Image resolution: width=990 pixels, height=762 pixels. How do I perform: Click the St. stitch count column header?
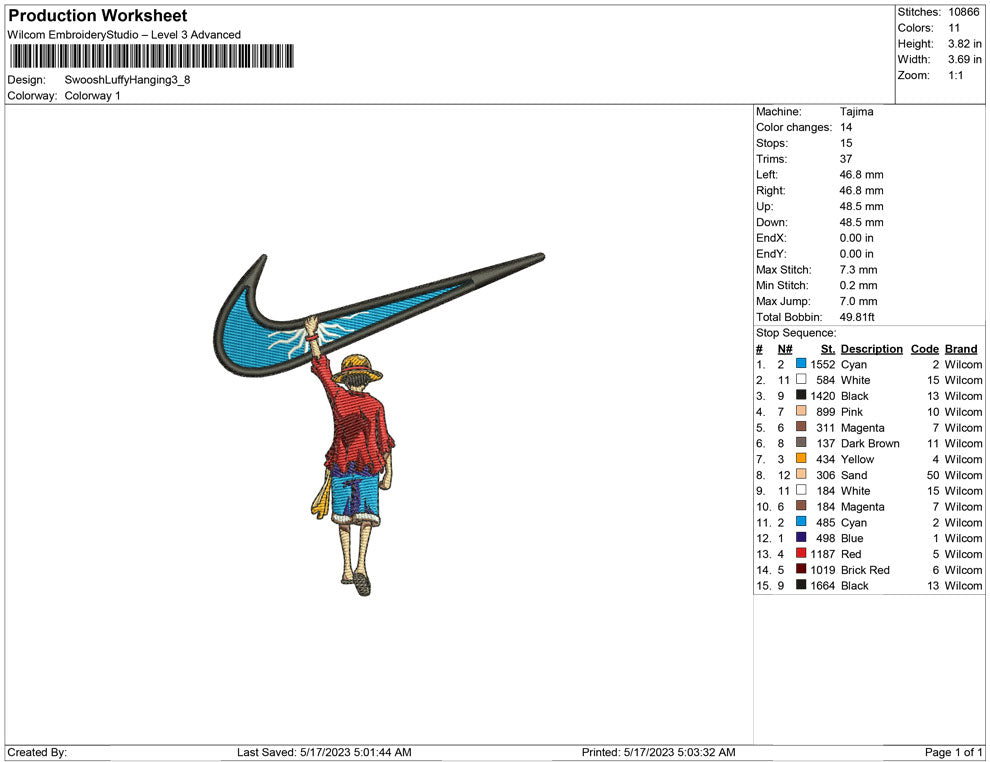[827, 349]
